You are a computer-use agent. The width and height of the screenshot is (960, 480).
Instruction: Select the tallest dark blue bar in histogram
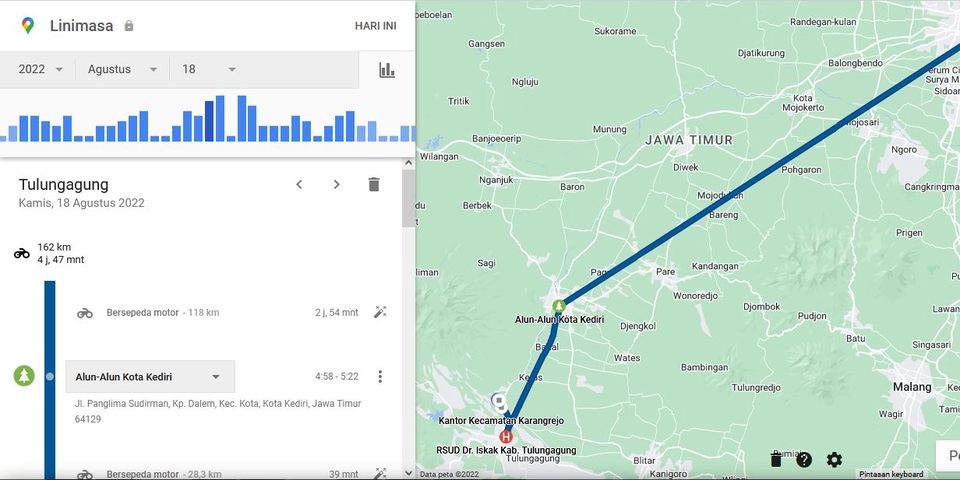pyautogui.click(x=209, y=121)
